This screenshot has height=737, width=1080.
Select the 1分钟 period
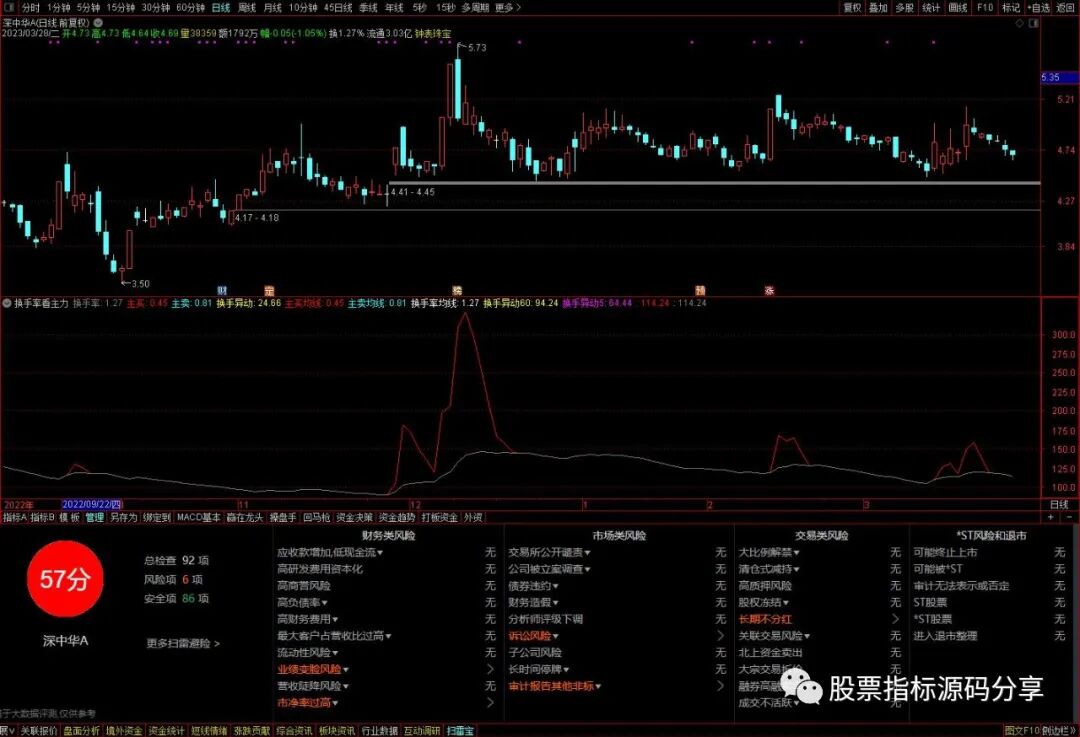[x=59, y=8]
